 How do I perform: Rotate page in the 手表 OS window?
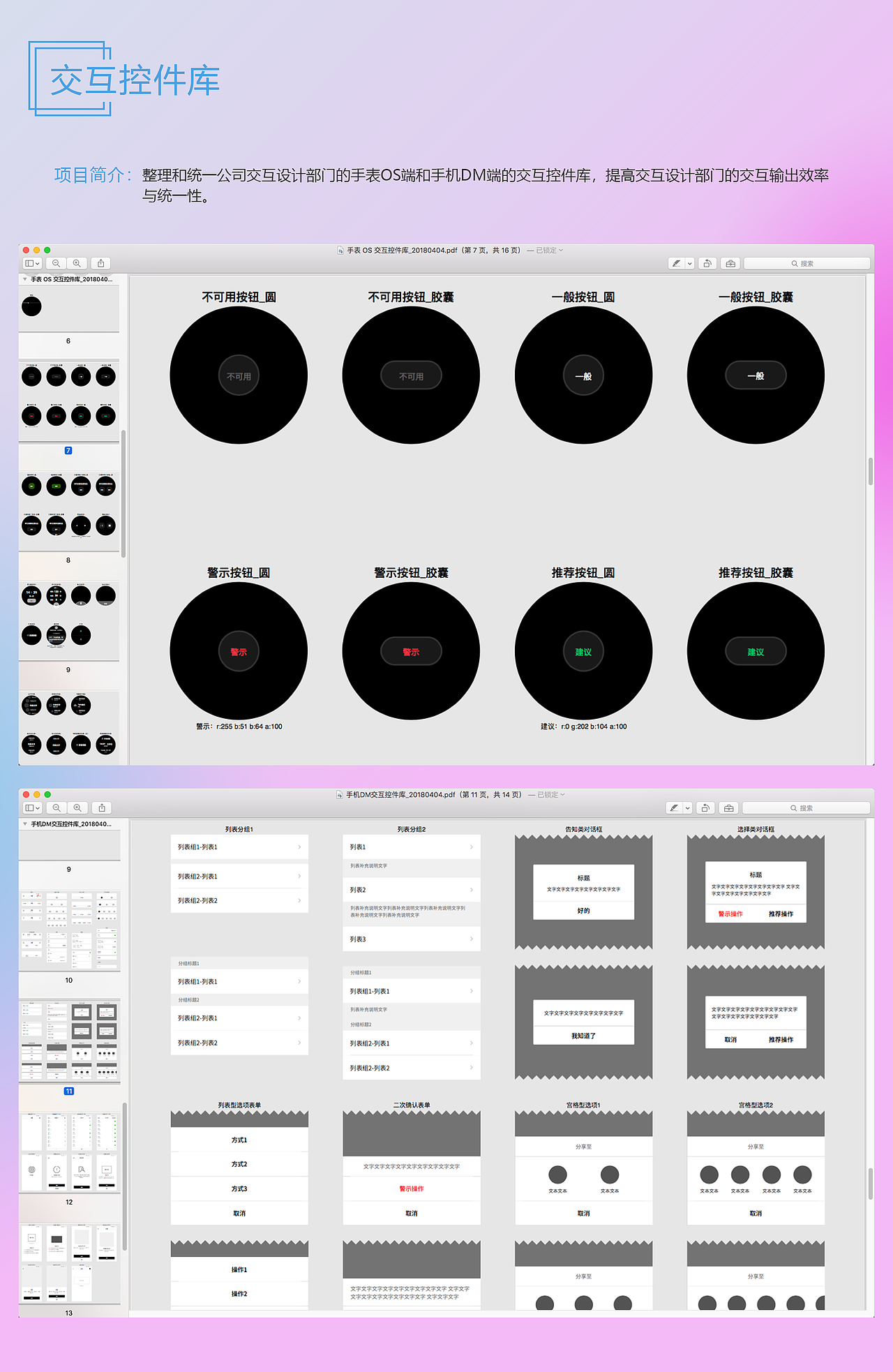(x=707, y=263)
